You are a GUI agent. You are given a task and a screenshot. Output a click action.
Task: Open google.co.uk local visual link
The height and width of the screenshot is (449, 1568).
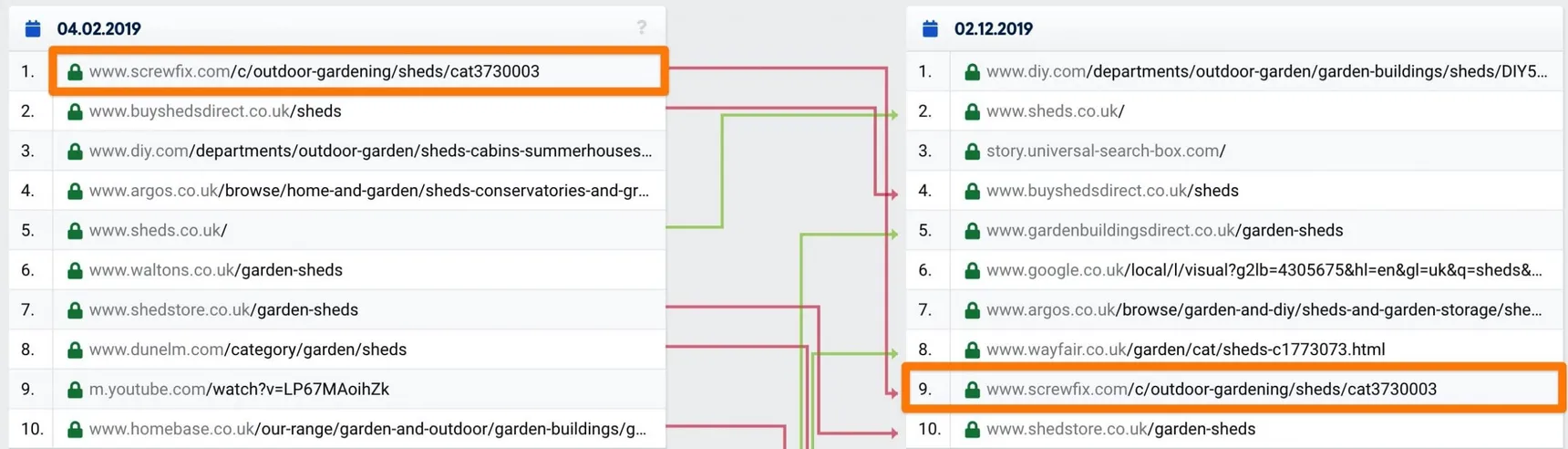(1264, 270)
